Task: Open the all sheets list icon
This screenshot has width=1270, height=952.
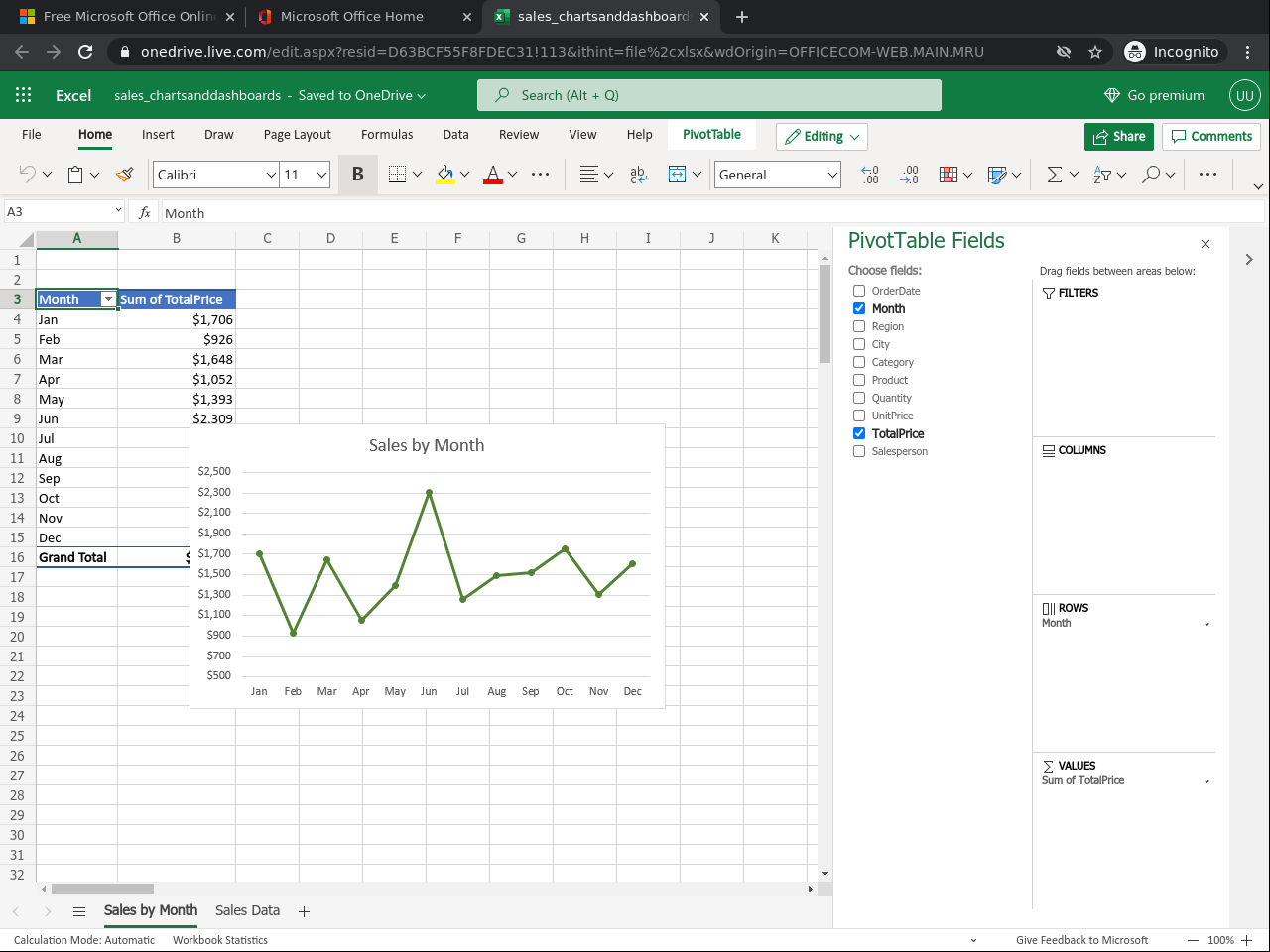Action: [x=79, y=911]
